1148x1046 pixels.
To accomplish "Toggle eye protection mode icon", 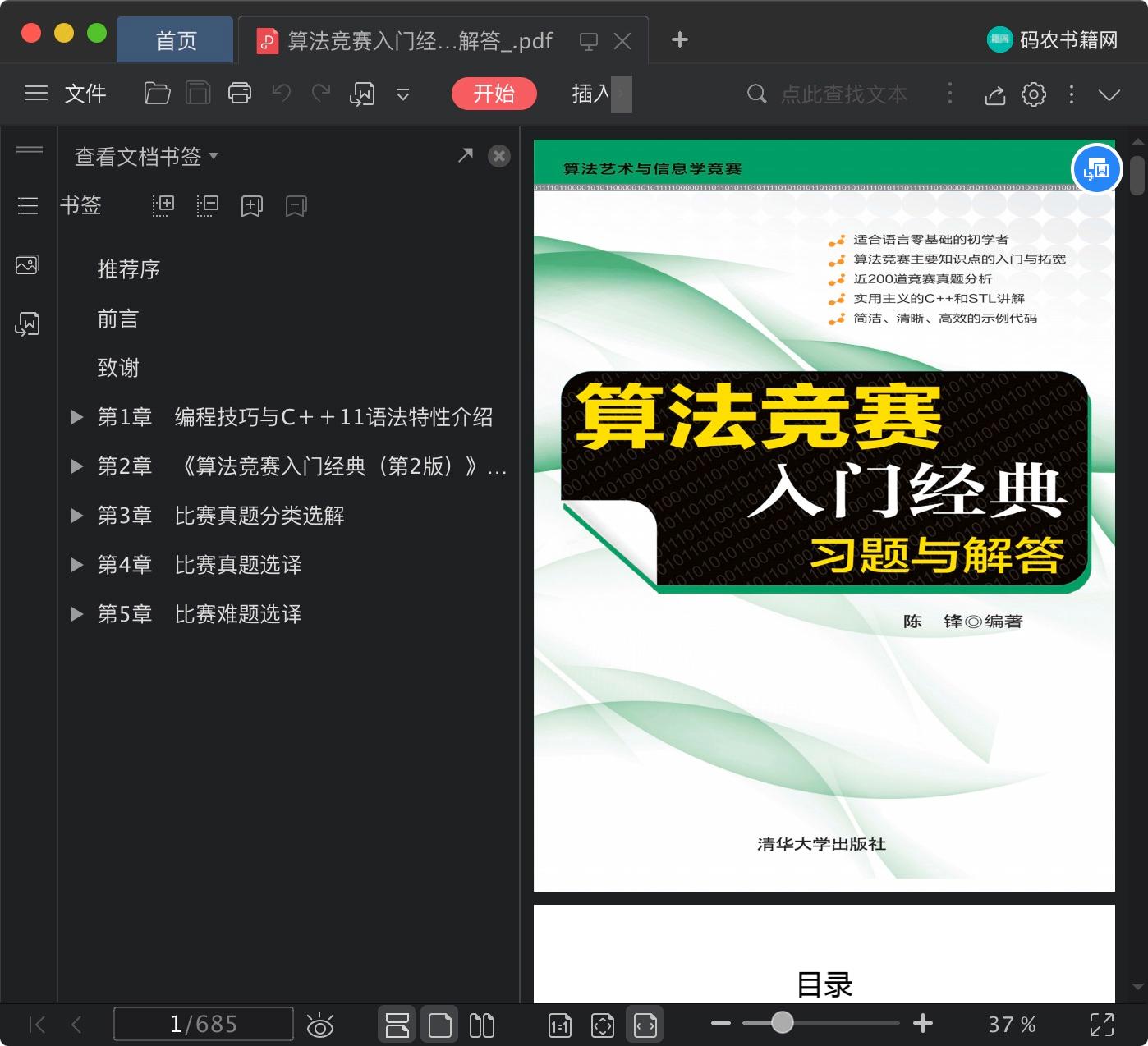I will point(319,1025).
